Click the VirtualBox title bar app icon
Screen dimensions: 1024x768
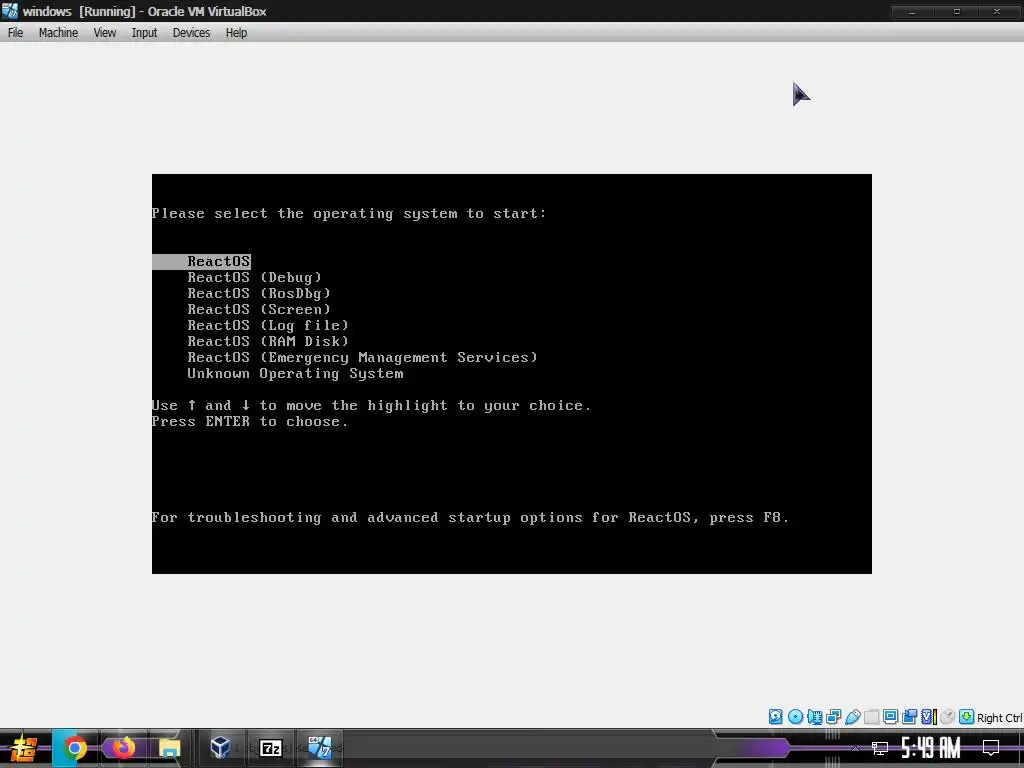click(x=10, y=11)
